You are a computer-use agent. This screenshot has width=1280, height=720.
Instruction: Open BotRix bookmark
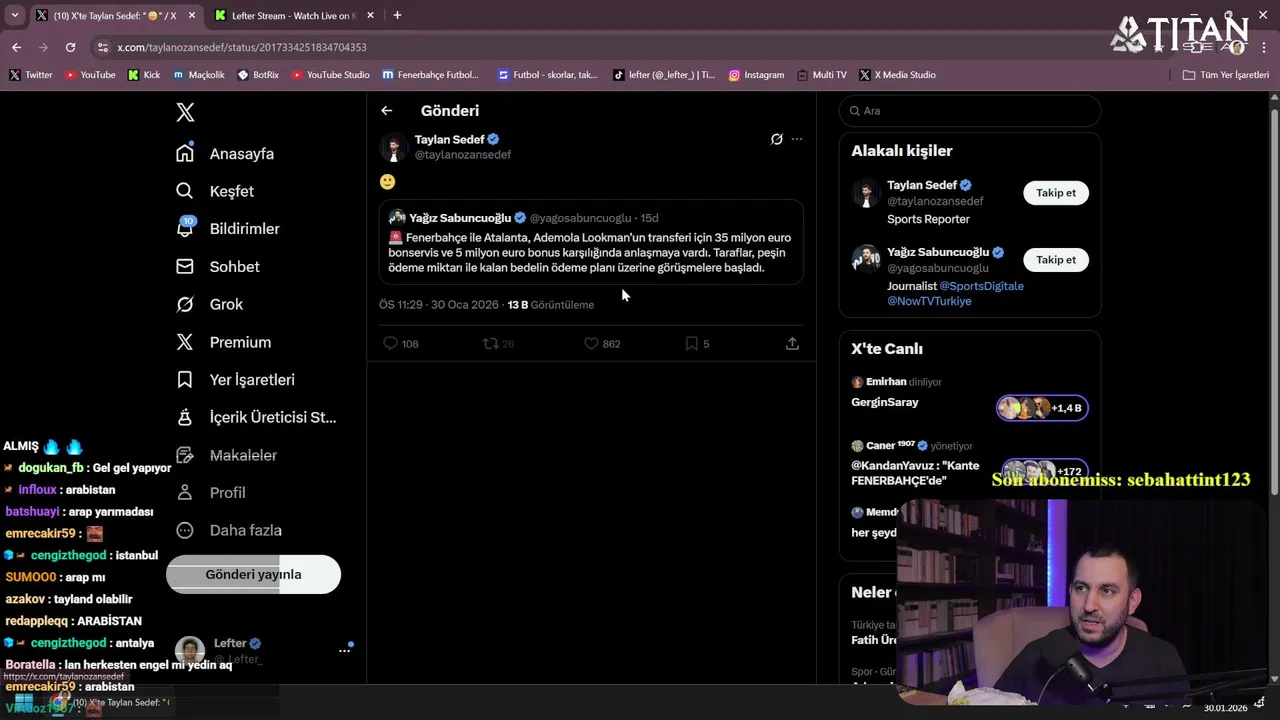pos(258,75)
